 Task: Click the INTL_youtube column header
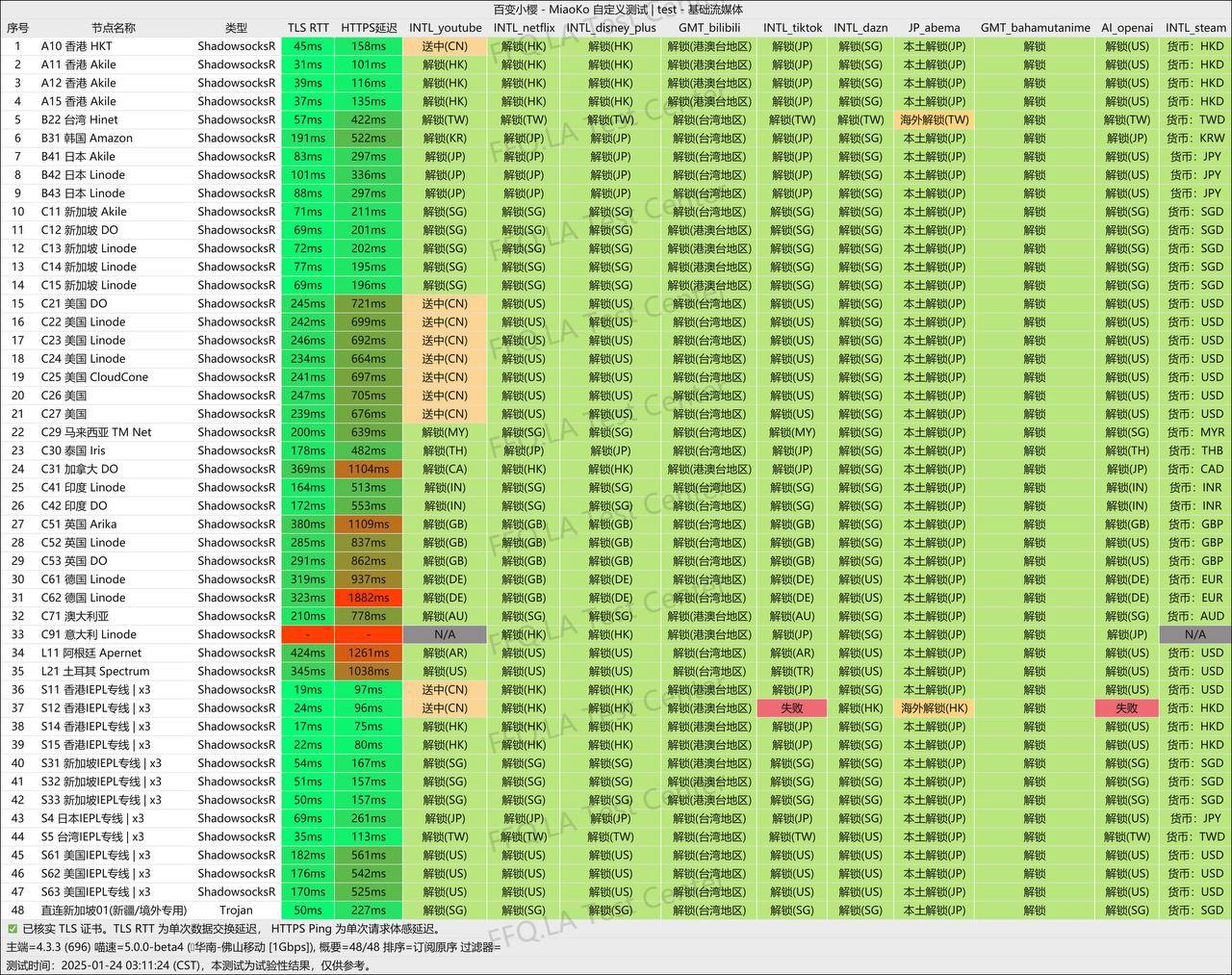pos(445,28)
